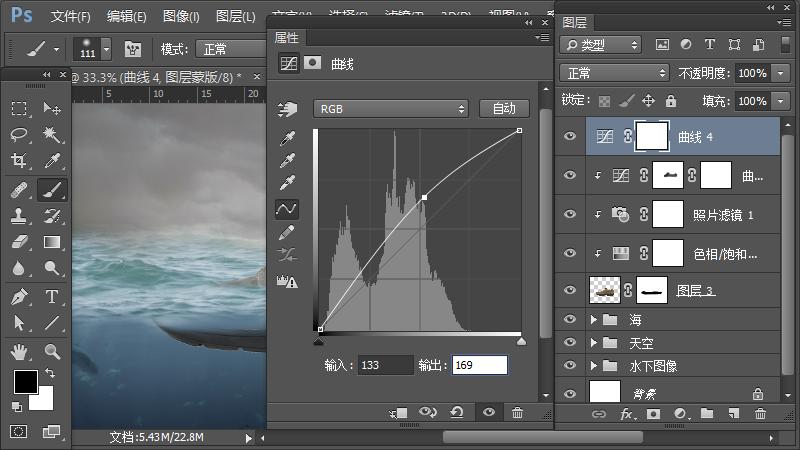Choose draw-curve pencil mode in Curves
800x450 pixels.
click(287, 233)
